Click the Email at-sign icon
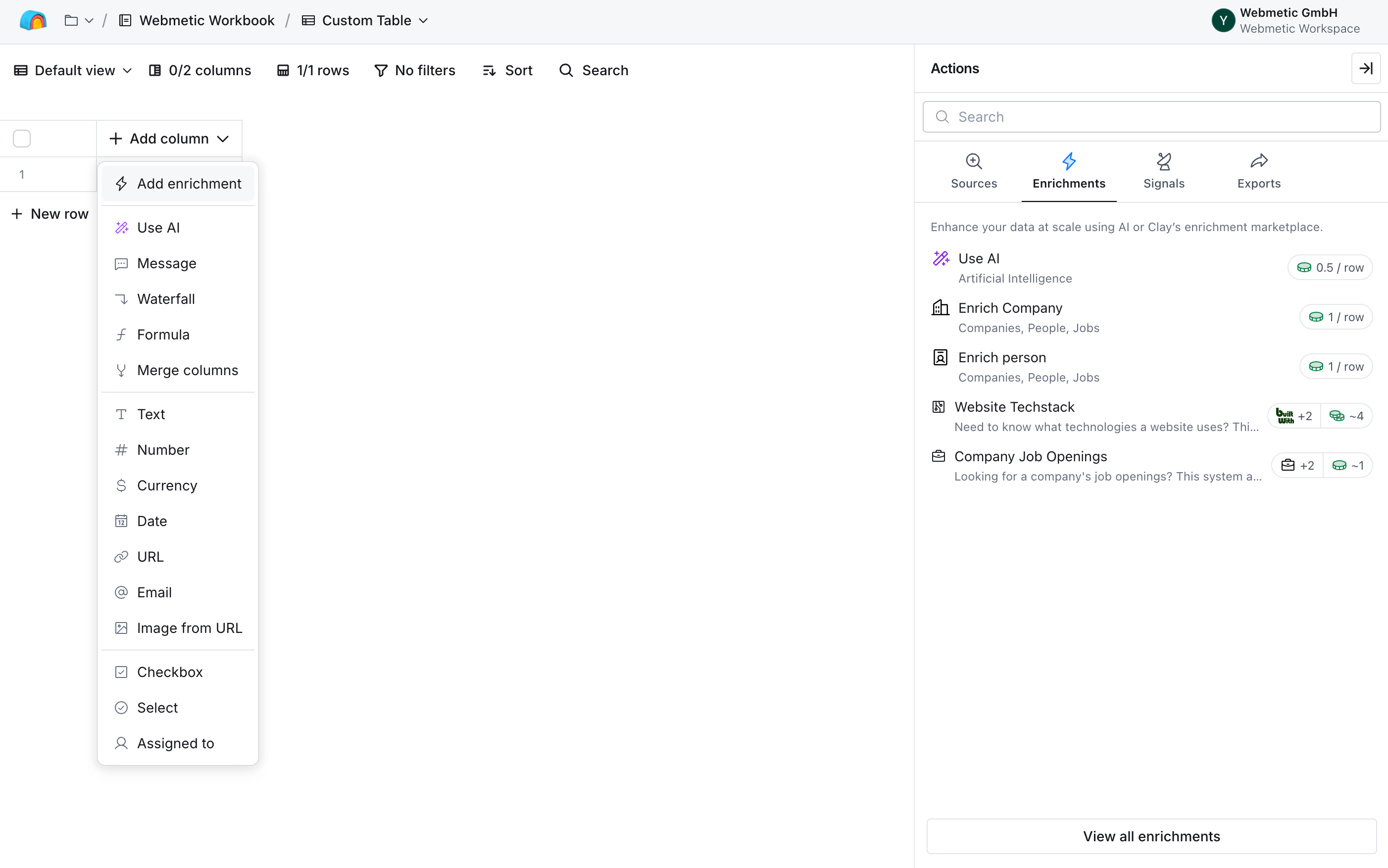 (x=121, y=592)
